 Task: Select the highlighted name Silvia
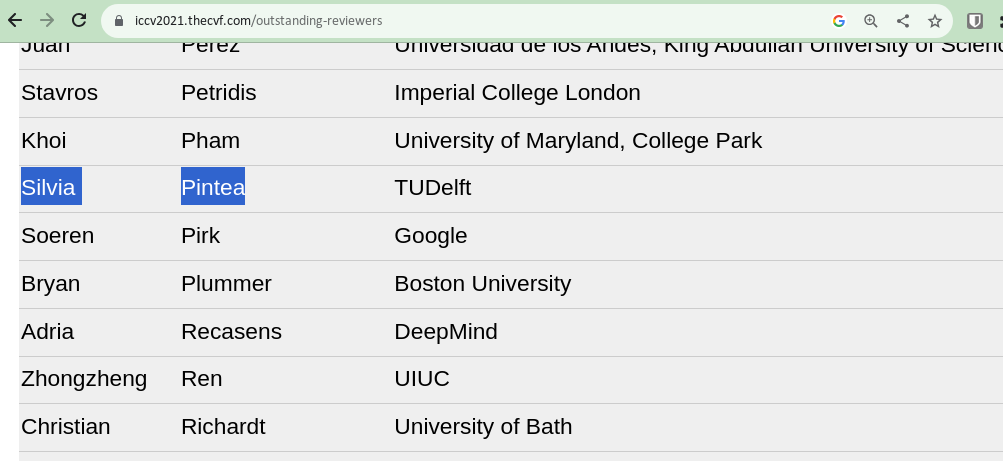tap(51, 187)
